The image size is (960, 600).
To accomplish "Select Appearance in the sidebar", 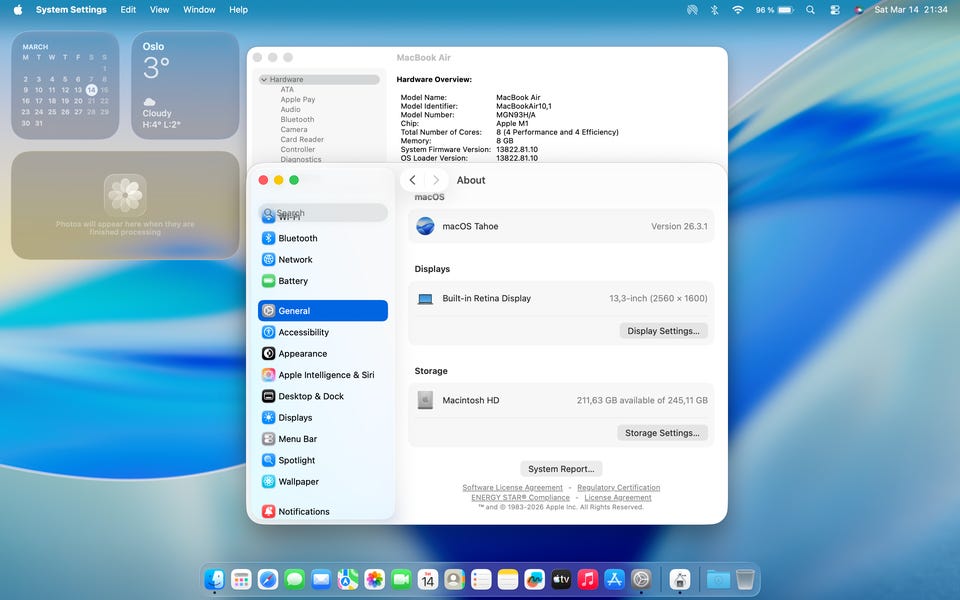I will 302,354.
